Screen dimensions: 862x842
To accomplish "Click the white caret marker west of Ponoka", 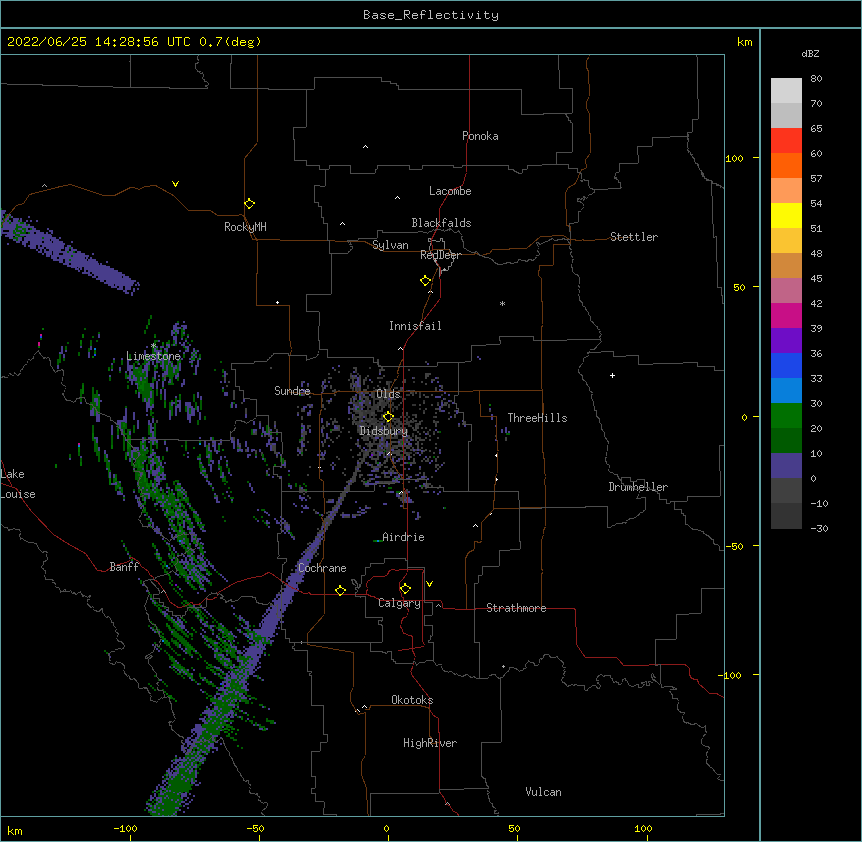I will (365, 147).
